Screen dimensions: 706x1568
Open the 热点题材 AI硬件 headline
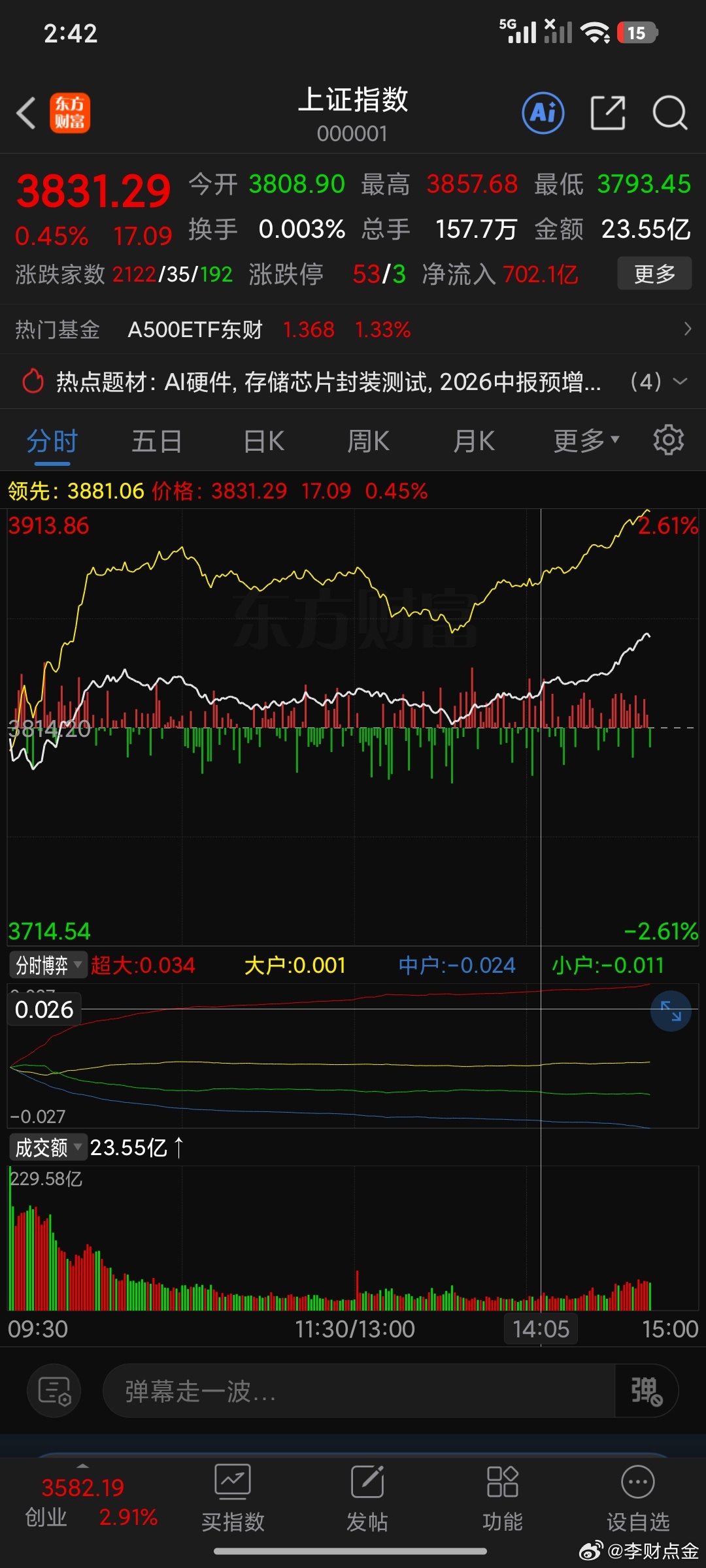pos(328,382)
